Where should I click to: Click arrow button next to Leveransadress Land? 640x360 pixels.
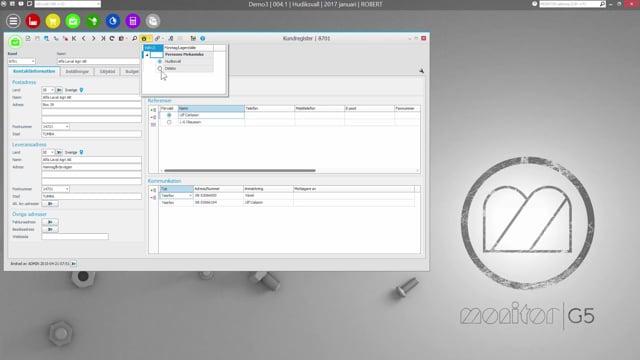coord(59,152)
